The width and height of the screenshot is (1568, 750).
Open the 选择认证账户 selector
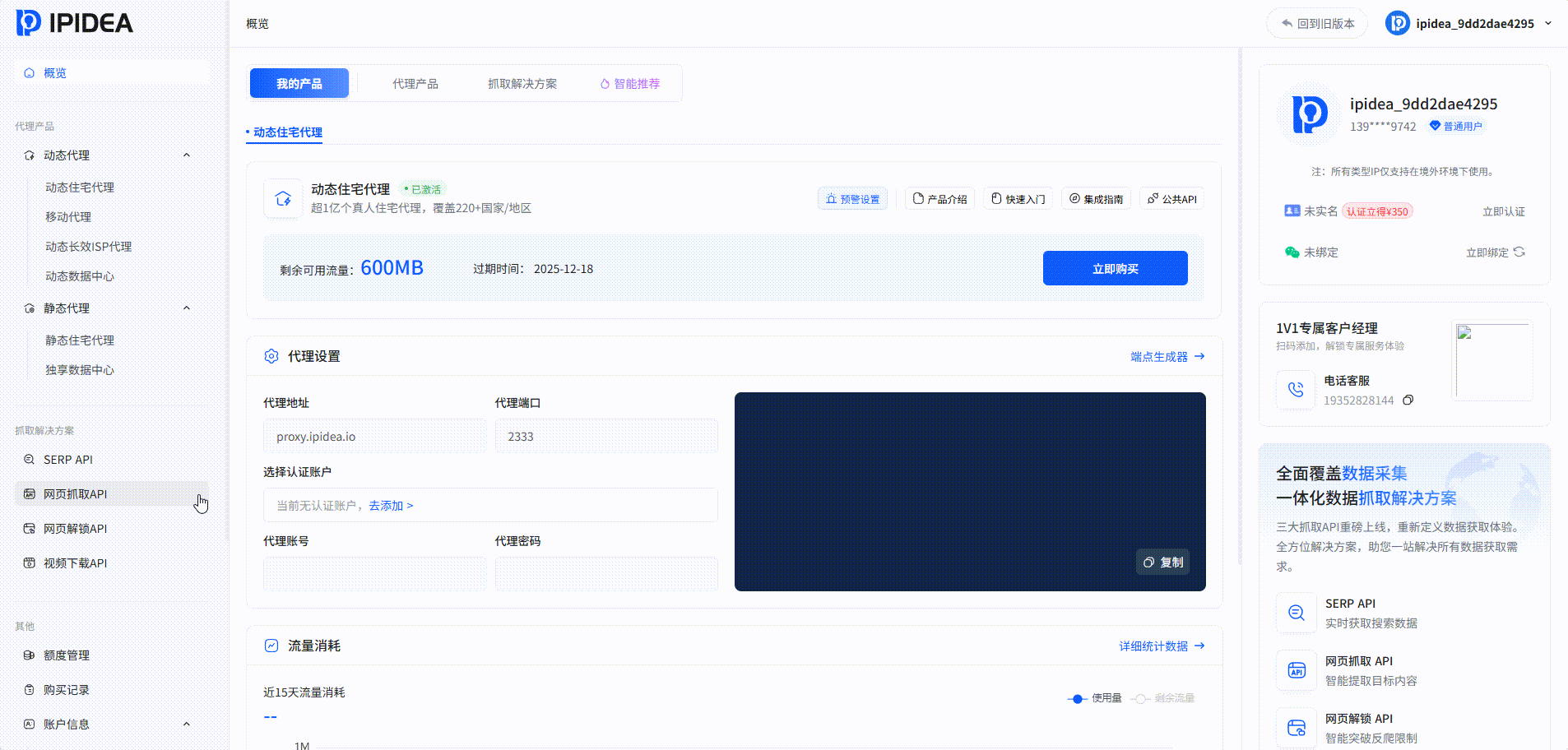[490, 505]
